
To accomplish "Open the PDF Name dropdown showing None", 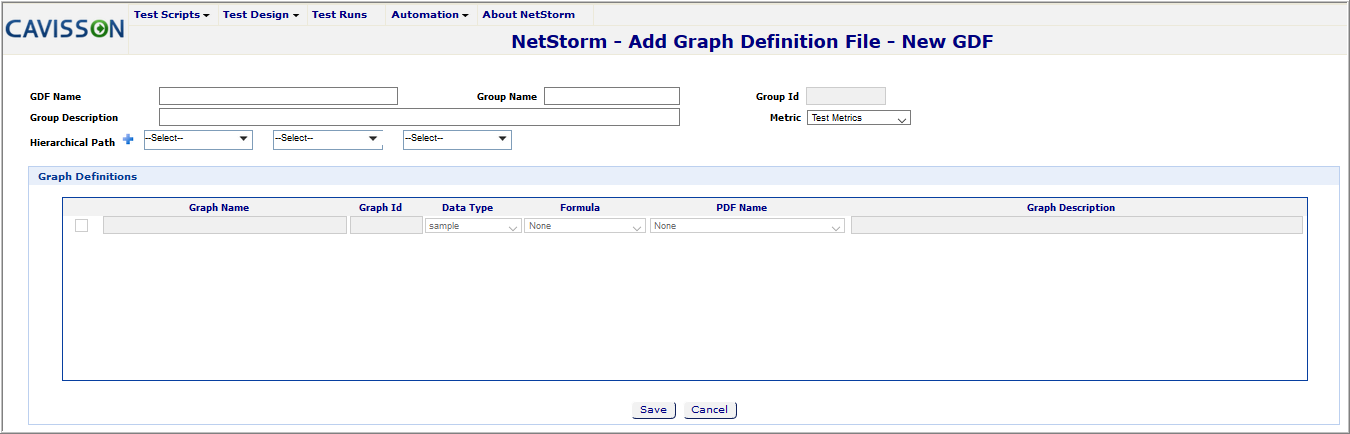I will pos(747,226).
